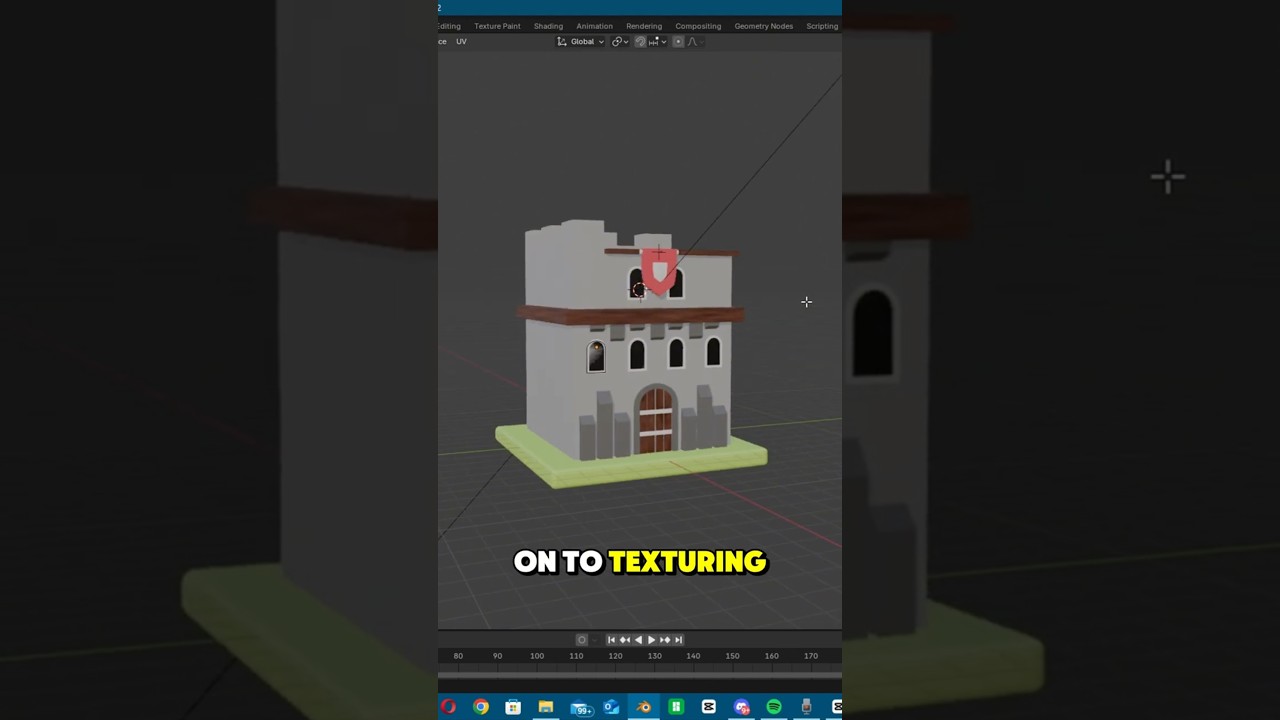
Task: Click the Blender taskbar icon
Action: [x=644, y=707]
